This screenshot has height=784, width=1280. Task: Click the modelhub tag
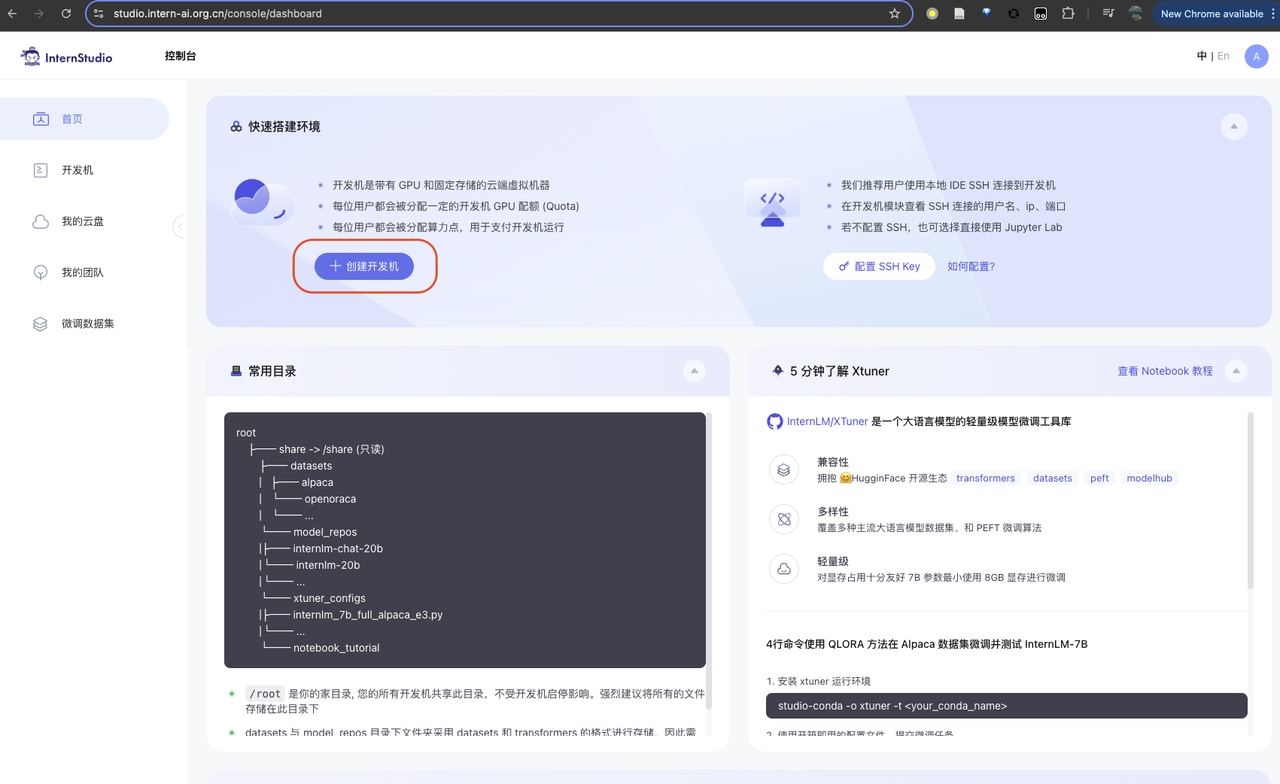click(1149, 478)
